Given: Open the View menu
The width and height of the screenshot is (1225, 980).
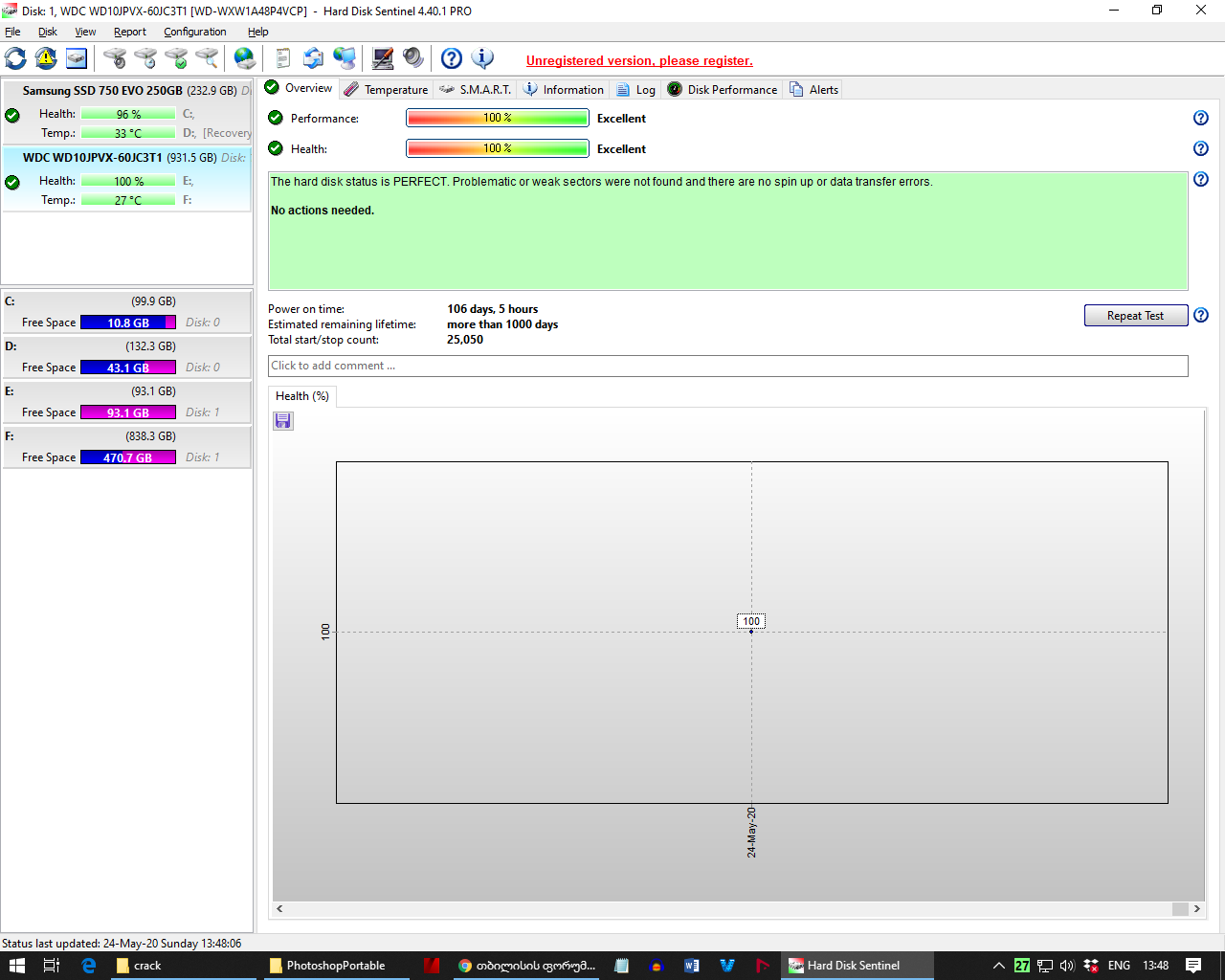Looking at the screenshot, I should click(85, 32).
